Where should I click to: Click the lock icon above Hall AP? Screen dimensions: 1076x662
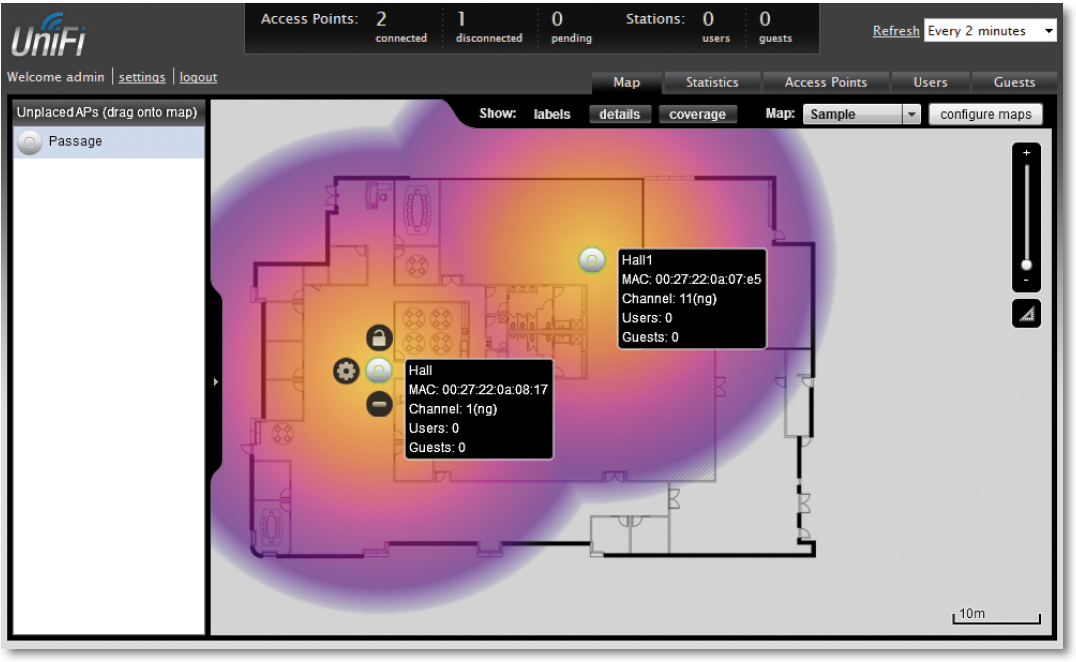click(x=379, y=338)
